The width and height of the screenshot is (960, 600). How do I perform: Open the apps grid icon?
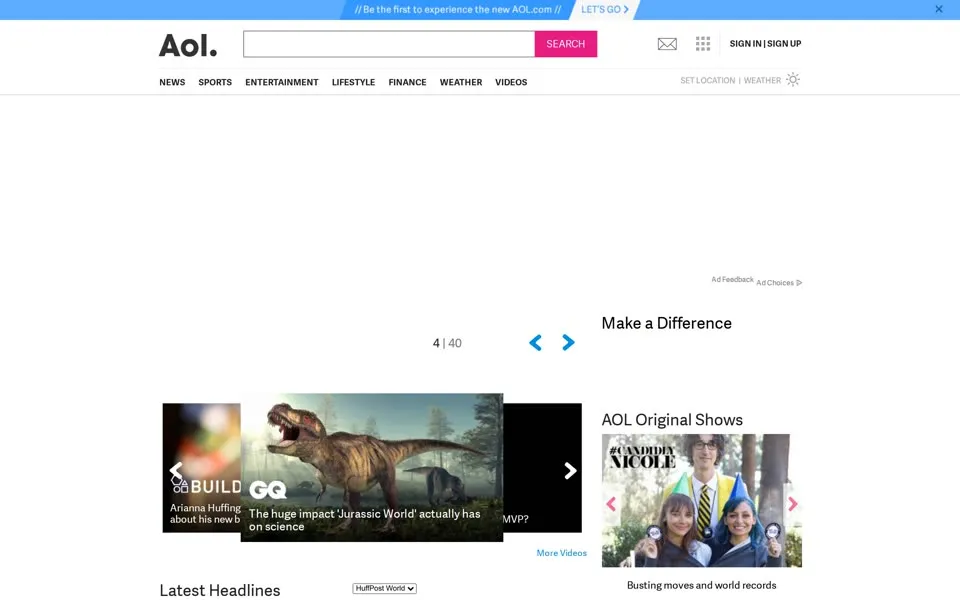tap(703, 43)
